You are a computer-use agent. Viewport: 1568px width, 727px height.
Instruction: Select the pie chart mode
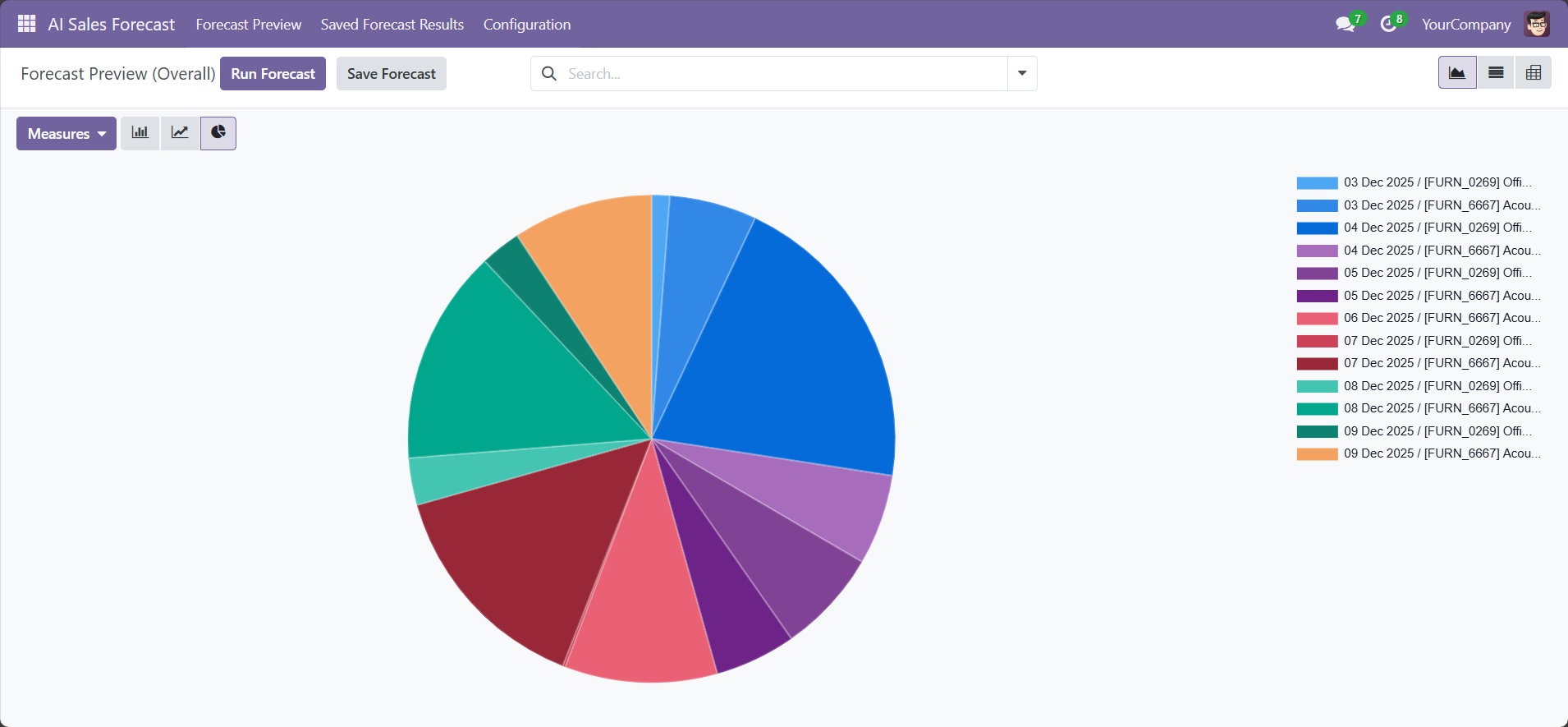pos(218,133)
